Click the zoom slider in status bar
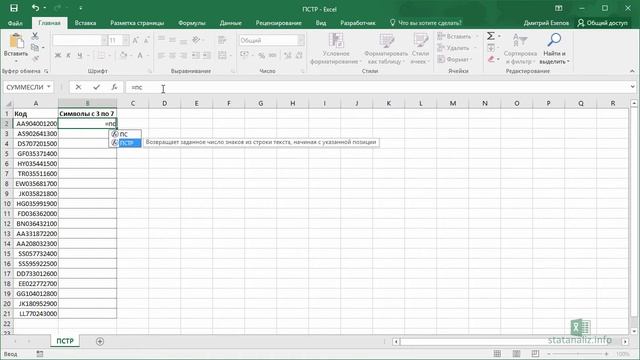Image resolution: width=640 pixels, height=360 pixels. click(x=578, y=354)
